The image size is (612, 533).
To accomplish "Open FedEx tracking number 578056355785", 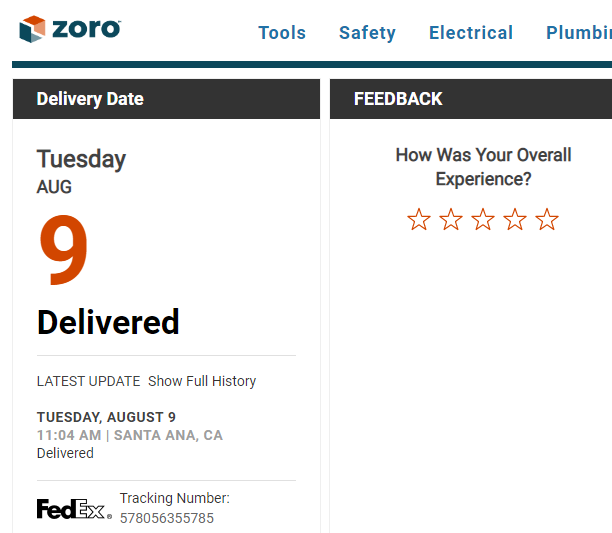I will [167, 518].
